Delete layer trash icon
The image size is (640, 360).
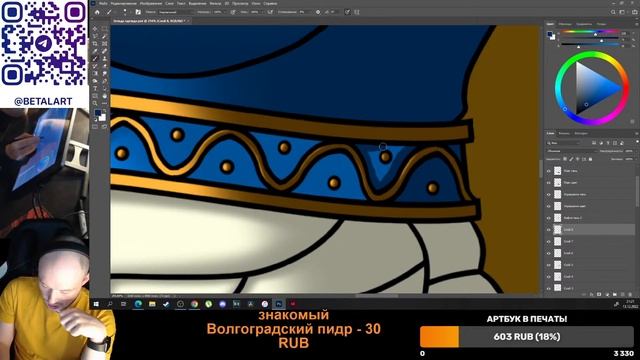(x=630, y=294)
